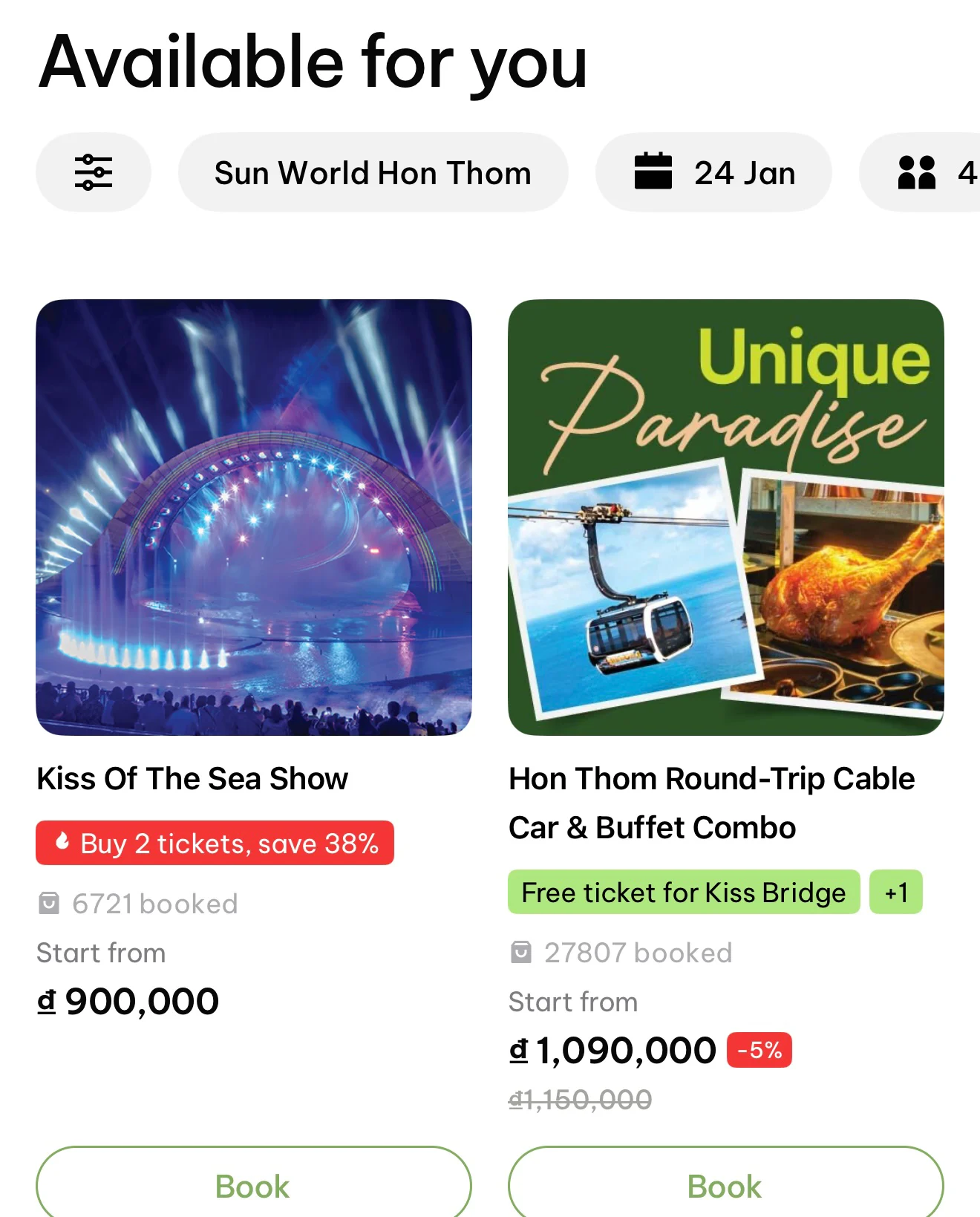Image resolution: width=980 pixels, height=1217 pixels.
Task: Click the ₫ 900,000 starting price
Action: tap(128, 1001)
